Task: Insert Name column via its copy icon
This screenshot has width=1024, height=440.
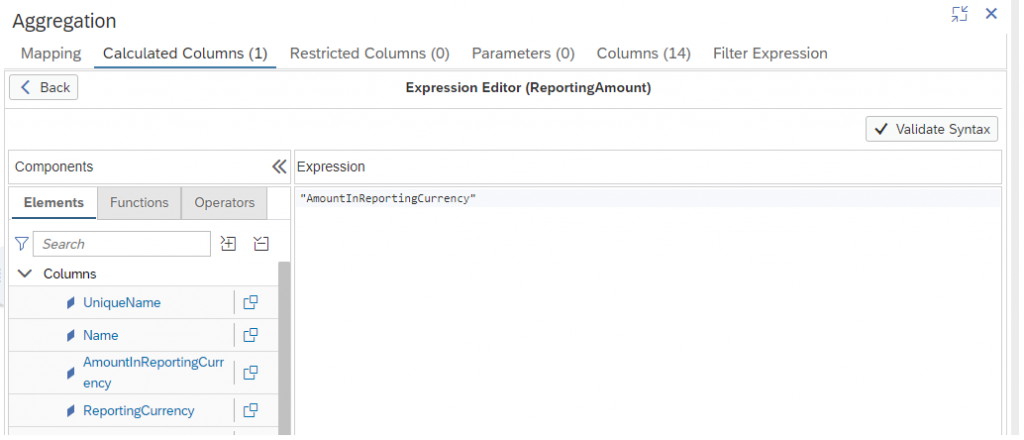Action: coord(250,335)
